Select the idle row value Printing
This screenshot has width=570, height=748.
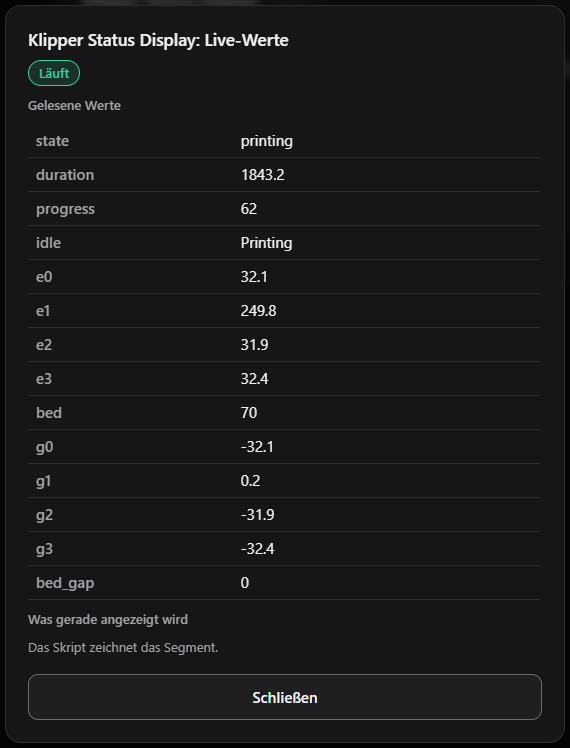[x=267, y=243]
